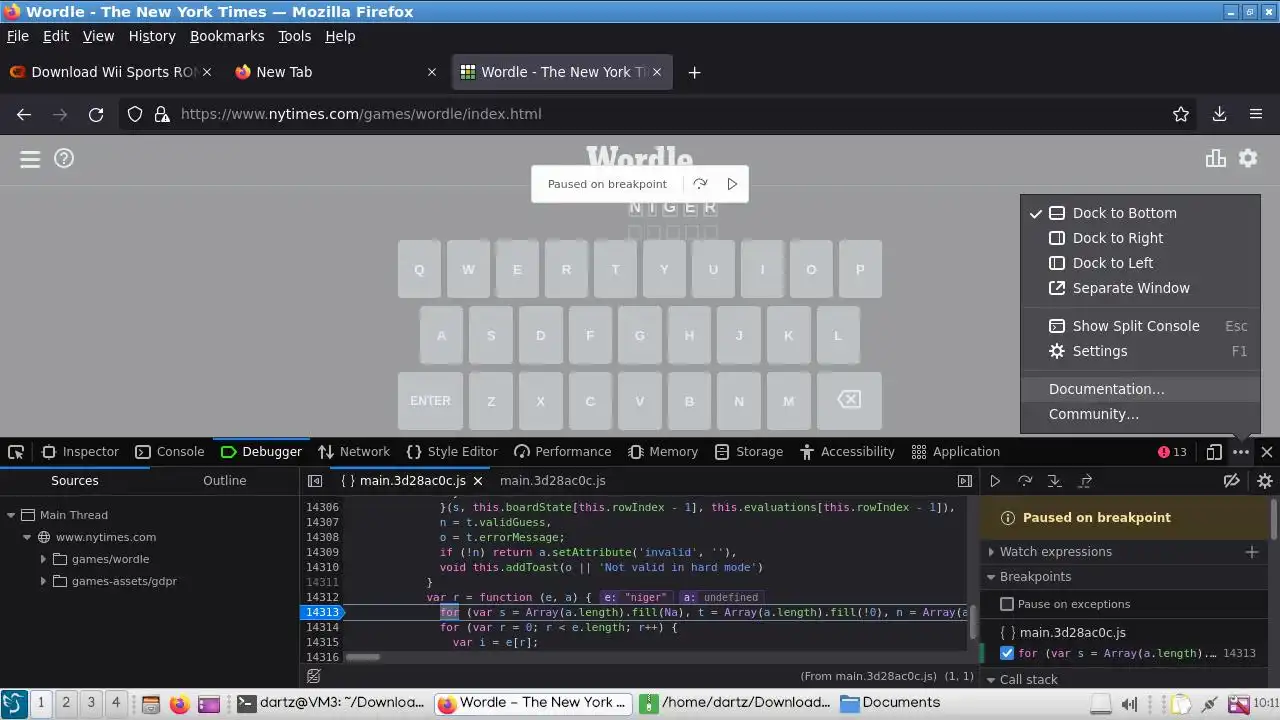Open the Style Editor panel
The height and width of the screenshot is (720, 1280).
(x=451, y=452)
